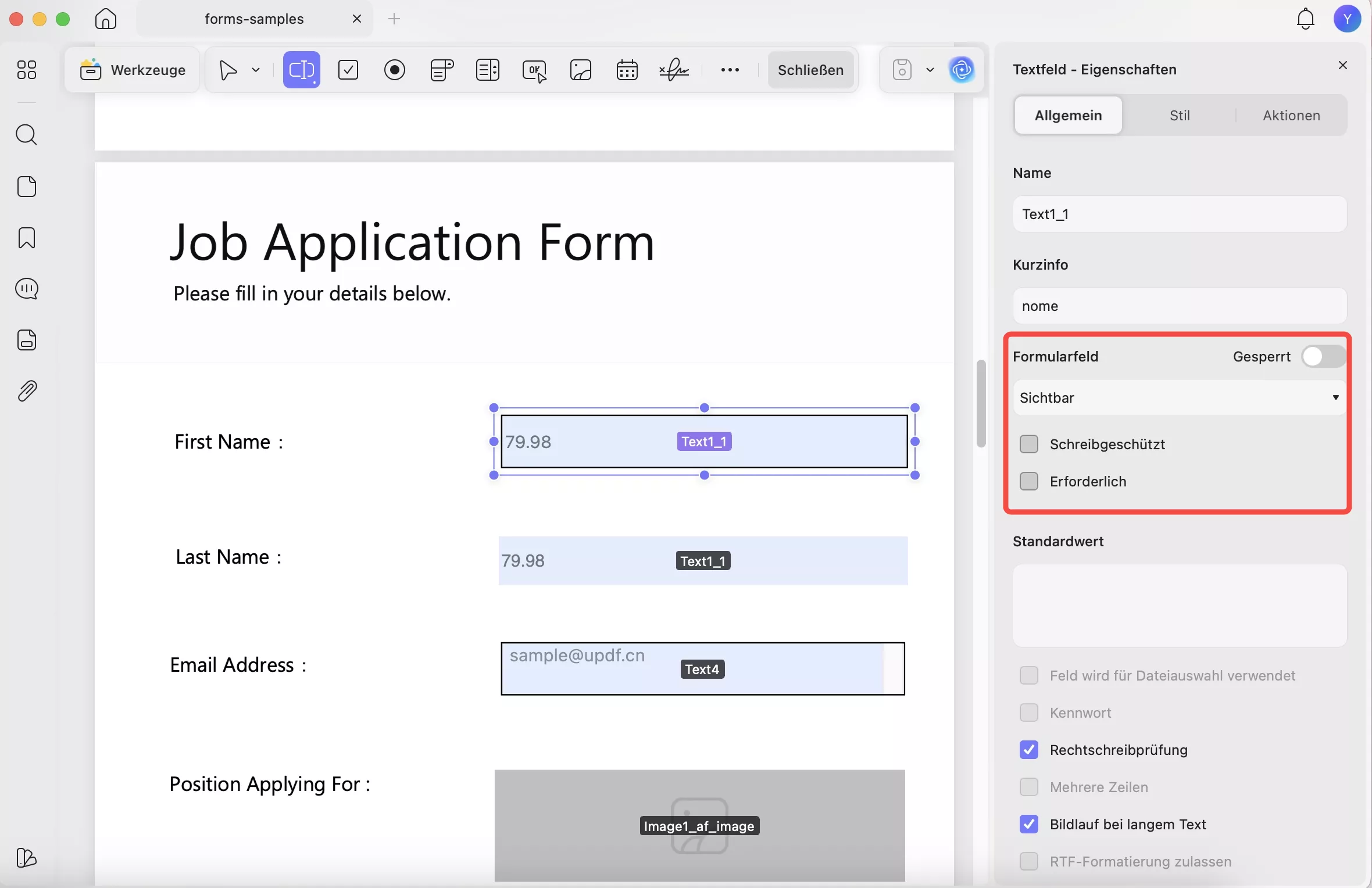This screenshot has height=888, width=1372.
Task: Select the dropdown field tool
Action: tap(441, 70)
